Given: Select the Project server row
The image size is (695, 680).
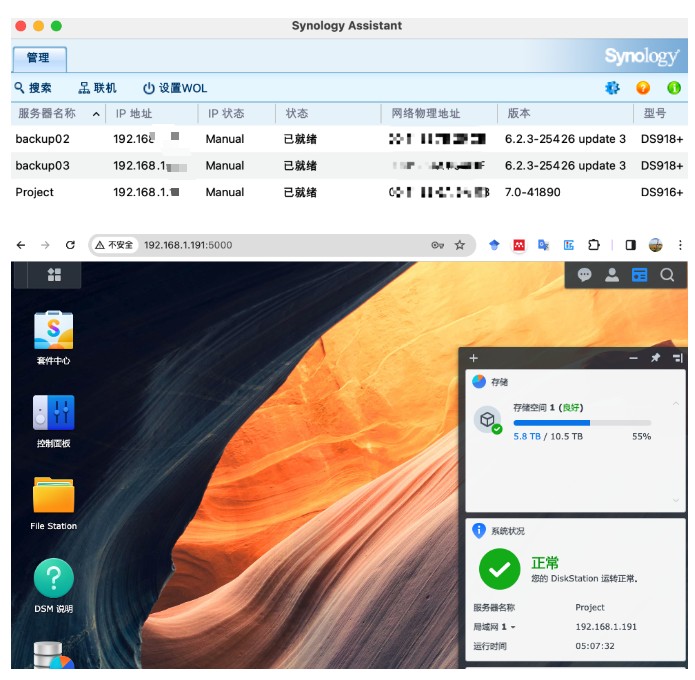Looking at the screenshot, I should click(x=349, y=192).
